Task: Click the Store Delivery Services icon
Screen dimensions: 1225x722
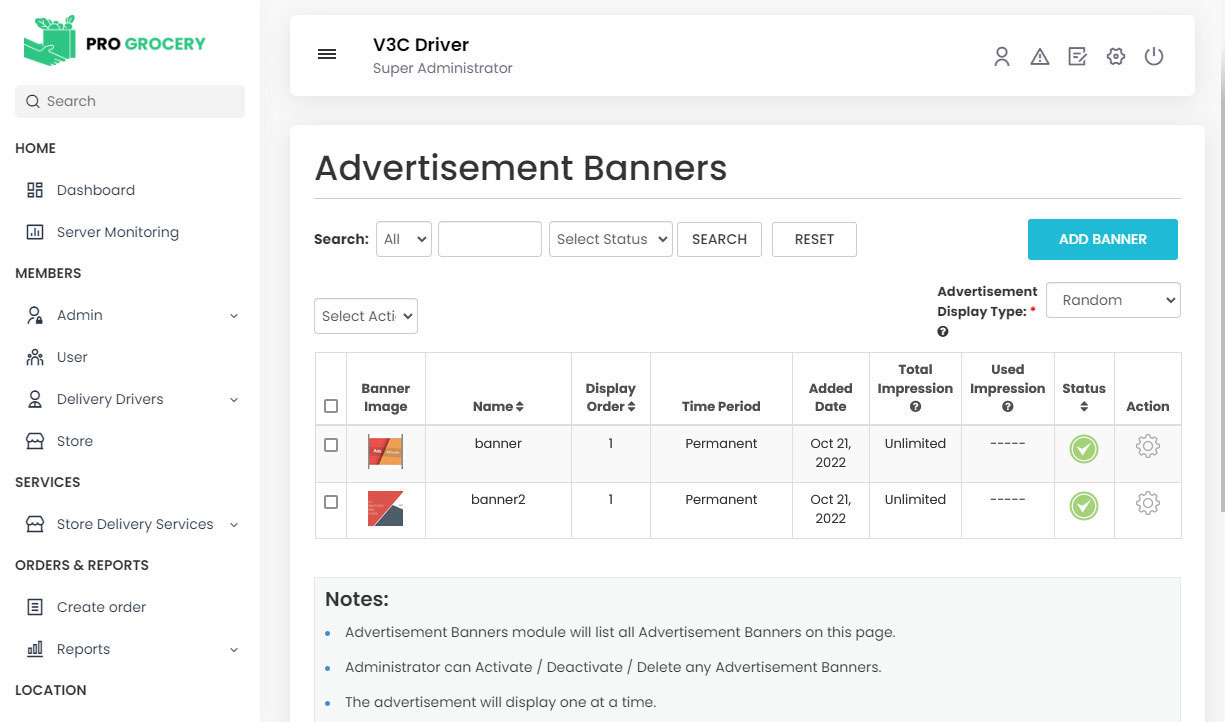Action: [x=35, y=524]
